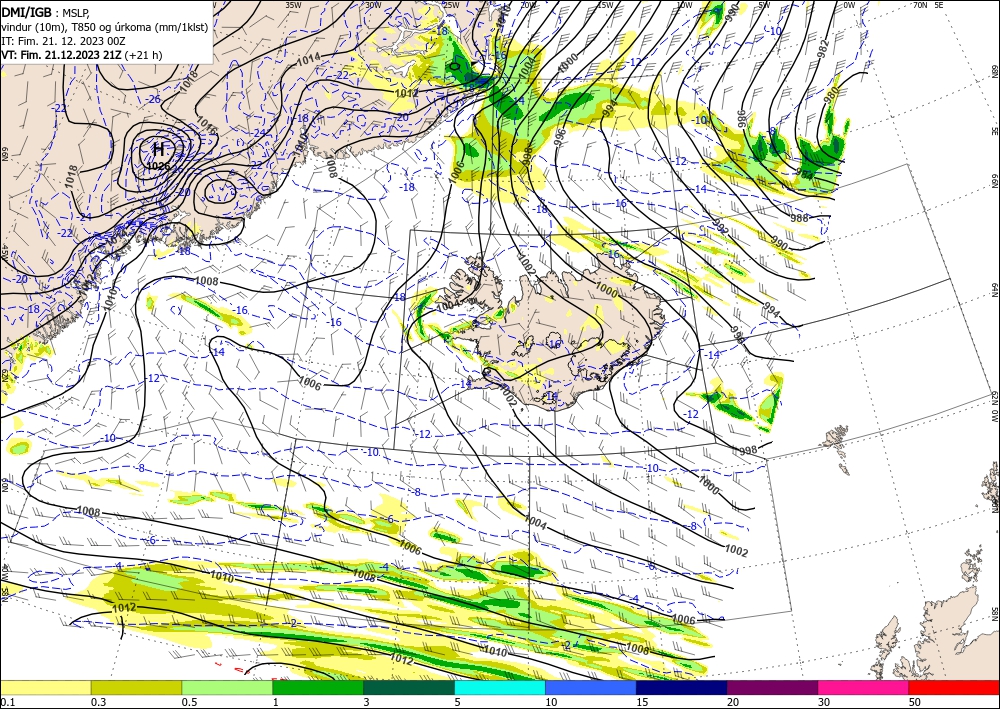Pick the cyan 5–10 legend segment
The width and height of the screenshot is (1000, 709).
tap(500, 687)
